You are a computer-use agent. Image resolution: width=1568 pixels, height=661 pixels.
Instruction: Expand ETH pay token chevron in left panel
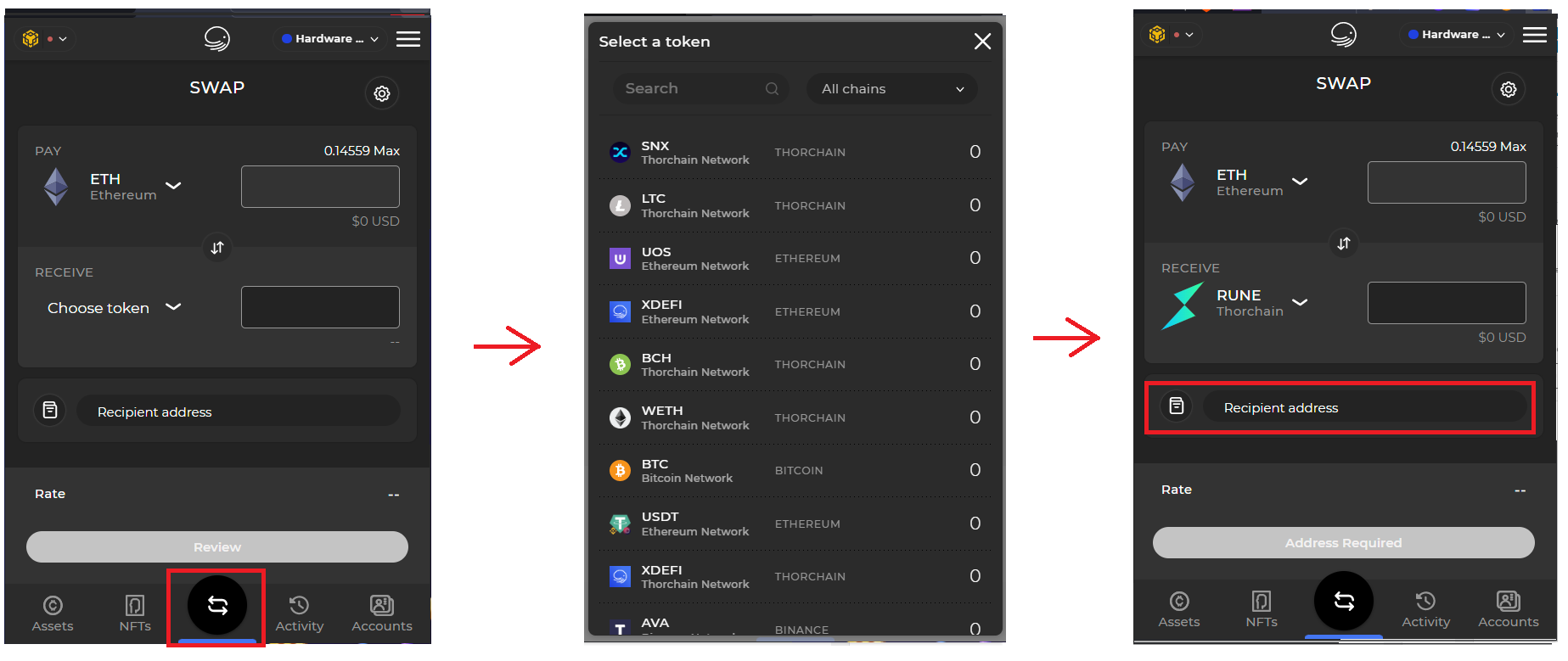tap(173, 186)
